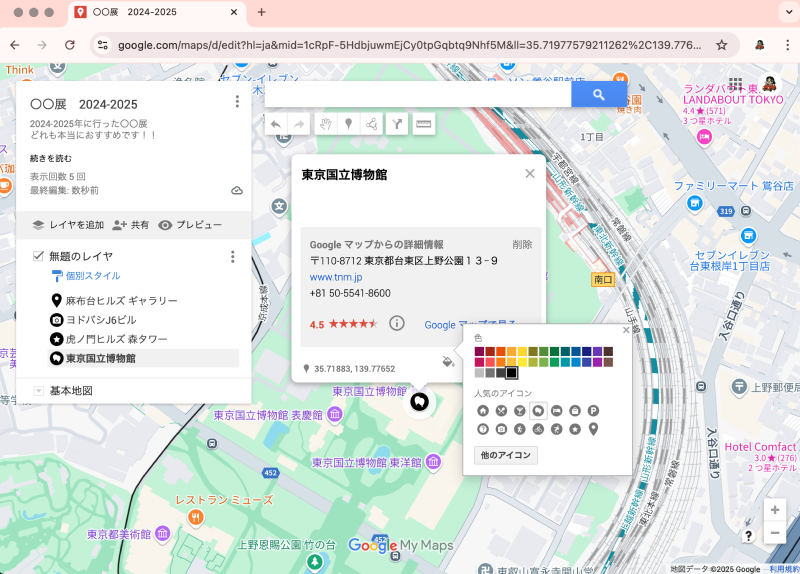Click レイヤを追加 to add a layer
Viewport: 800px width, 574px height.
point(68,225)
